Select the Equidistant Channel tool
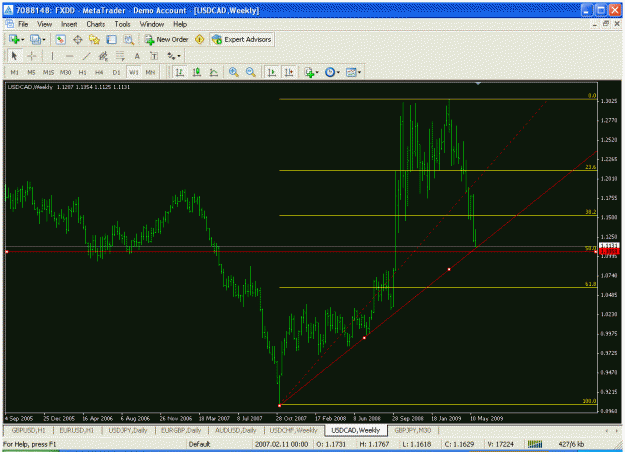625x452 pixels. 103,56
